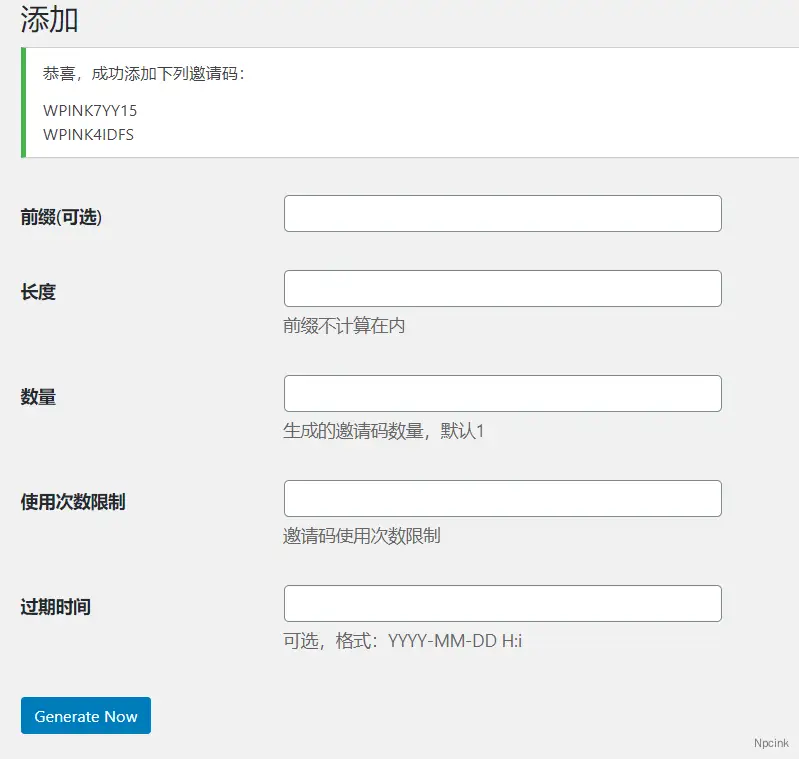This screenshot has height=759, width=799.
Task: Focus the 前缀(可选) prefix input field
Action: (x=502, y=214)
